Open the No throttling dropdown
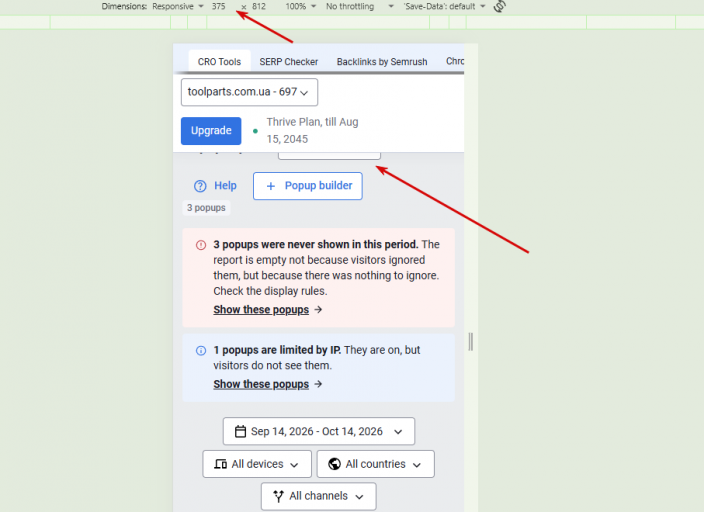The width and height of the screenshot is (704, 512). [x=359, y=6]
